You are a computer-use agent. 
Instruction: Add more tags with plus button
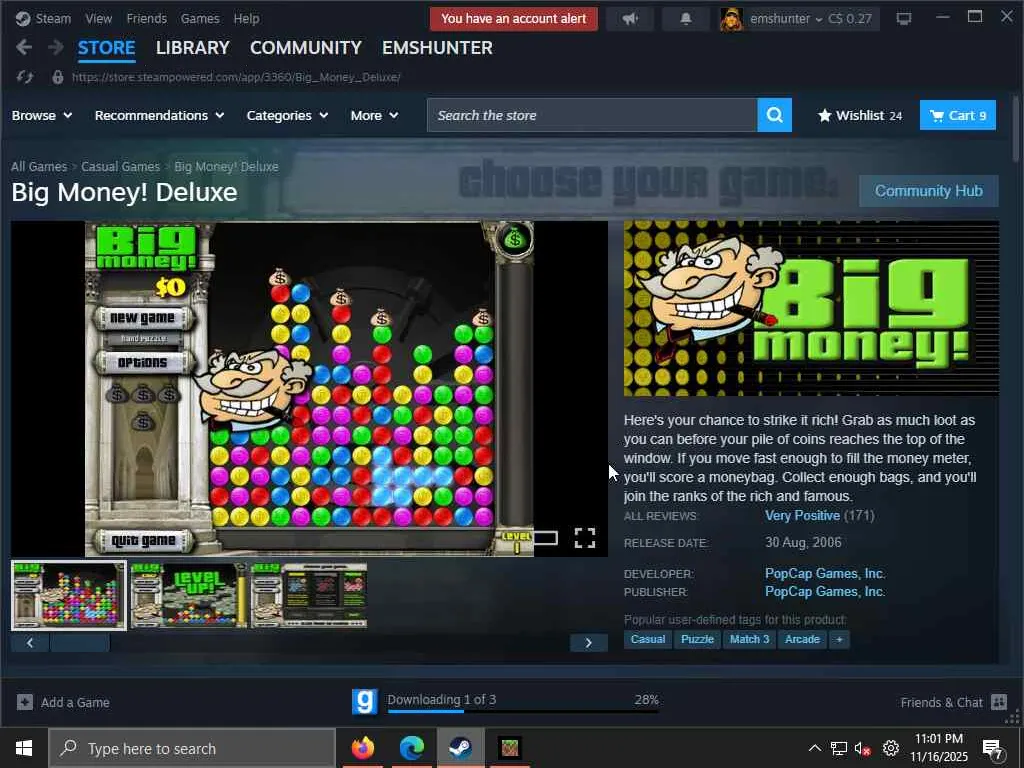pos(839,639)
